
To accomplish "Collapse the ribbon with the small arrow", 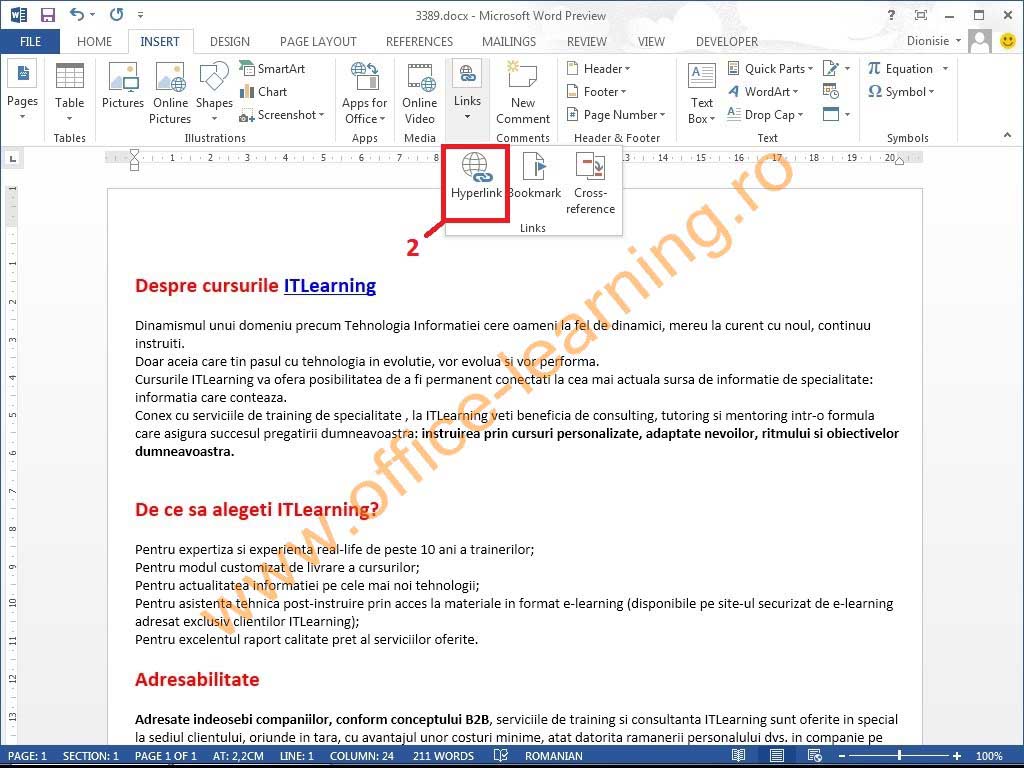I will tap(1007, 135).
